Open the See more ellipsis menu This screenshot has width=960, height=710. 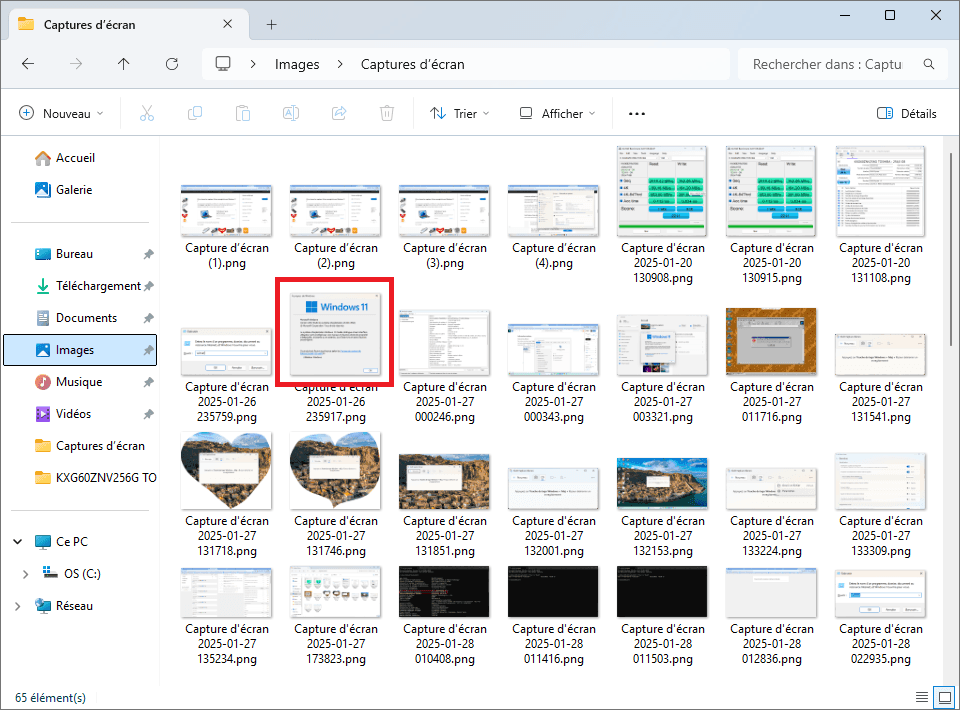[637, 113]
